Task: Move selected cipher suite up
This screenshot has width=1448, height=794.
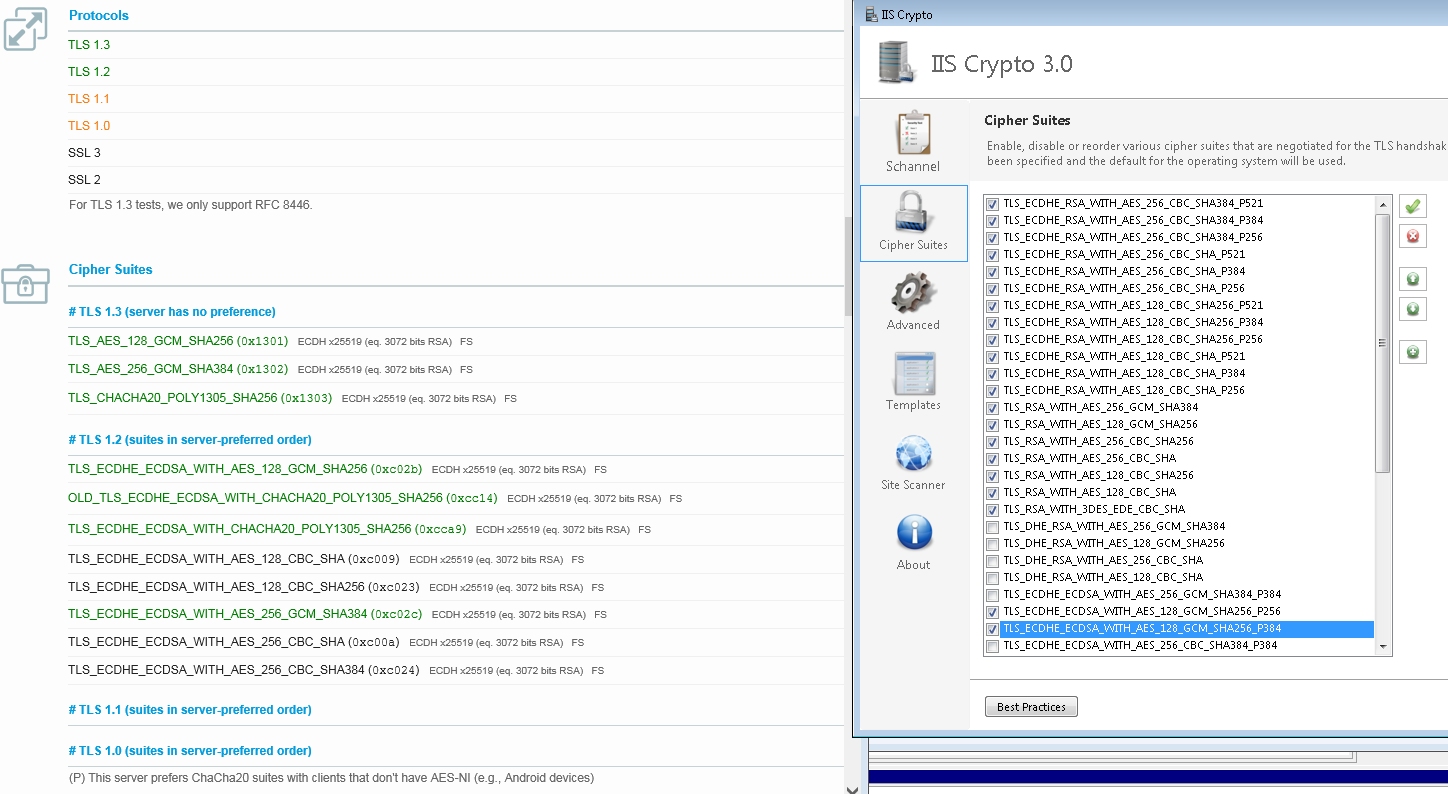Action: coord(1412,278)
